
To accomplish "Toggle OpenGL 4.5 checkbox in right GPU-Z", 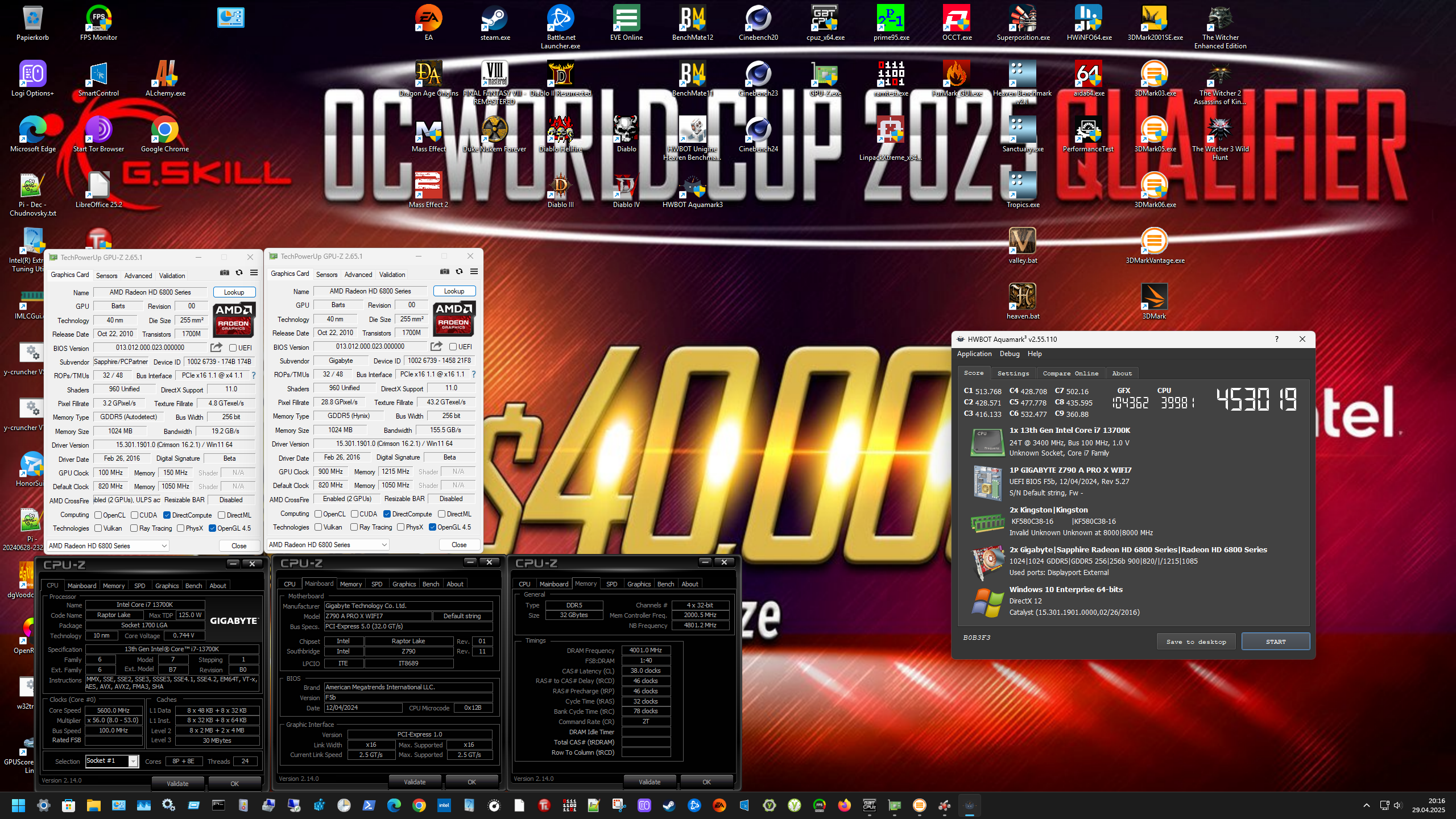I will click(x=432, y=527).
